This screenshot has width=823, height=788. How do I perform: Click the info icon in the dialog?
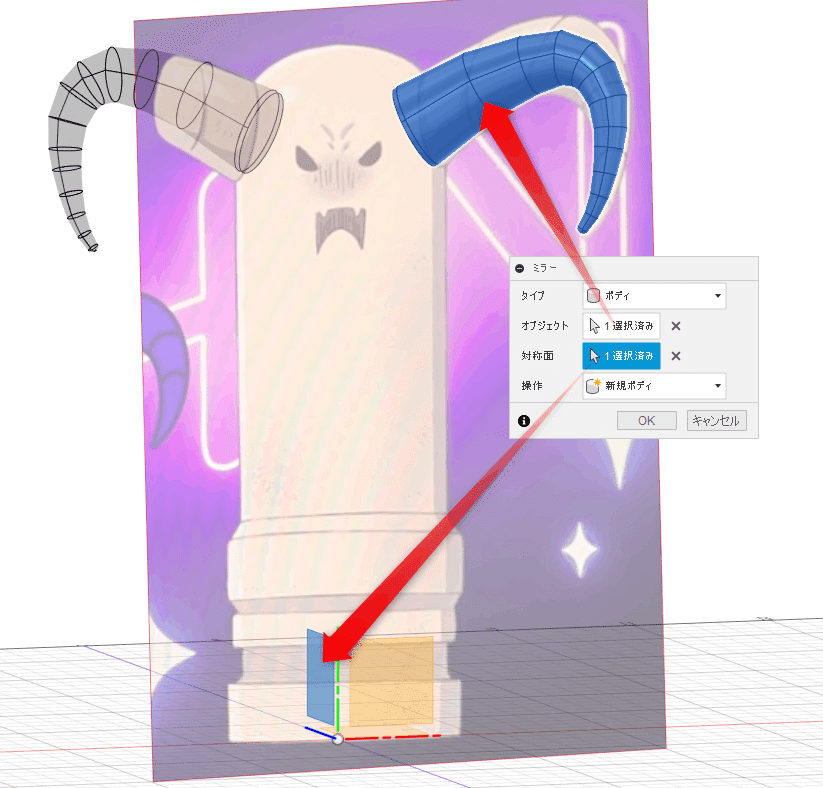[524, 421]
